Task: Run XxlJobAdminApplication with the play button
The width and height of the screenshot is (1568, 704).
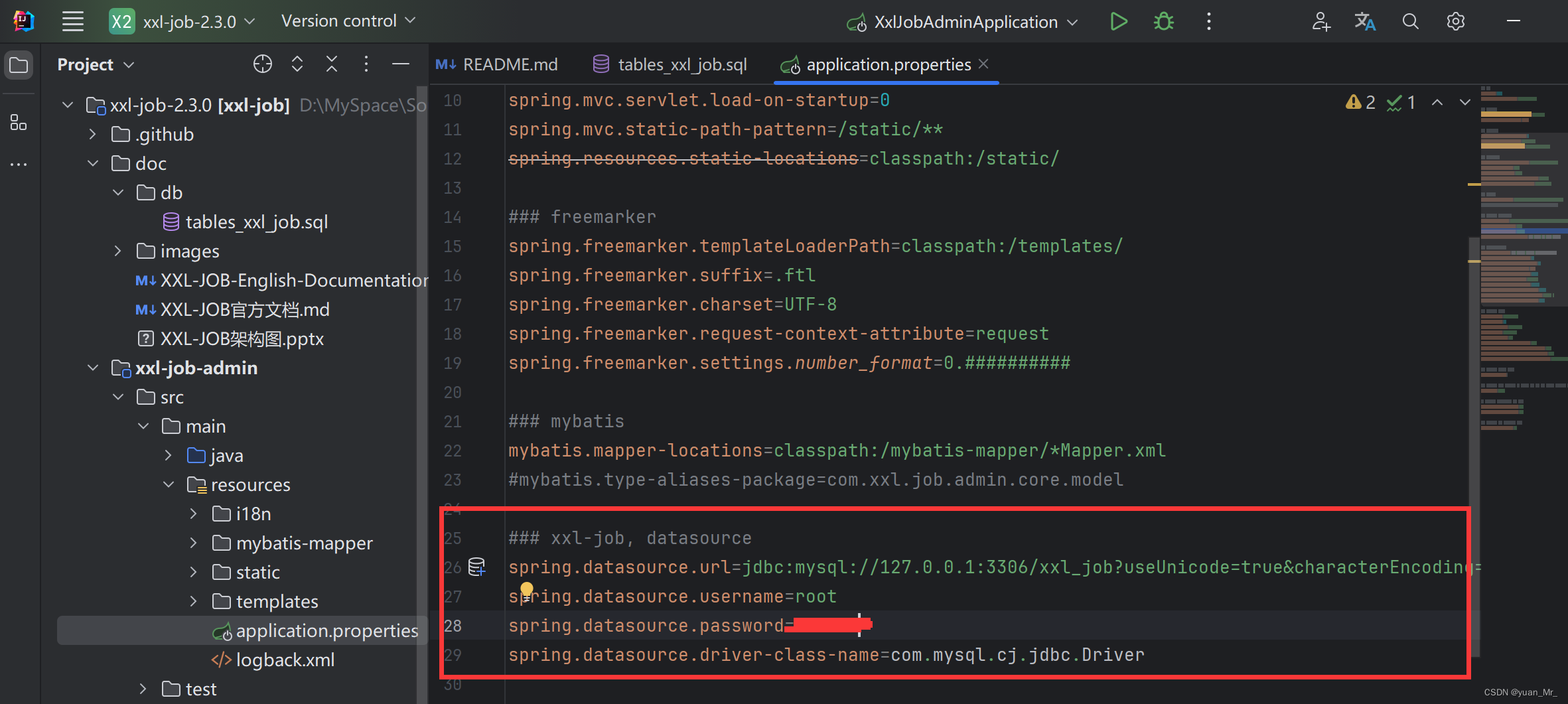Action: point(1119,21)
